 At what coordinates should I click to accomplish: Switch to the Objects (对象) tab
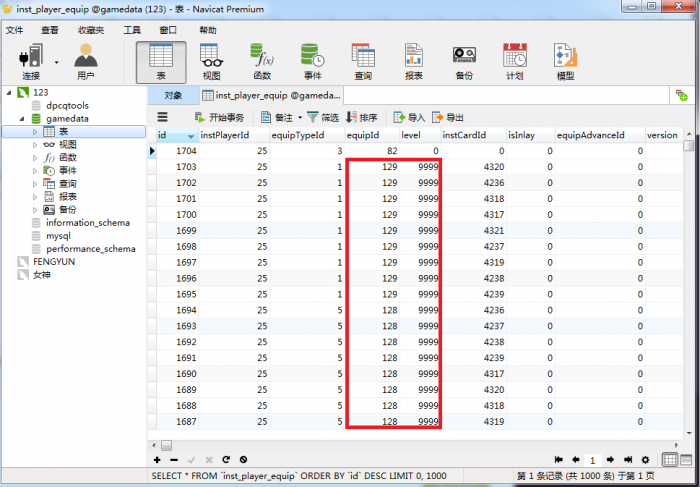(x=173, y=95)
